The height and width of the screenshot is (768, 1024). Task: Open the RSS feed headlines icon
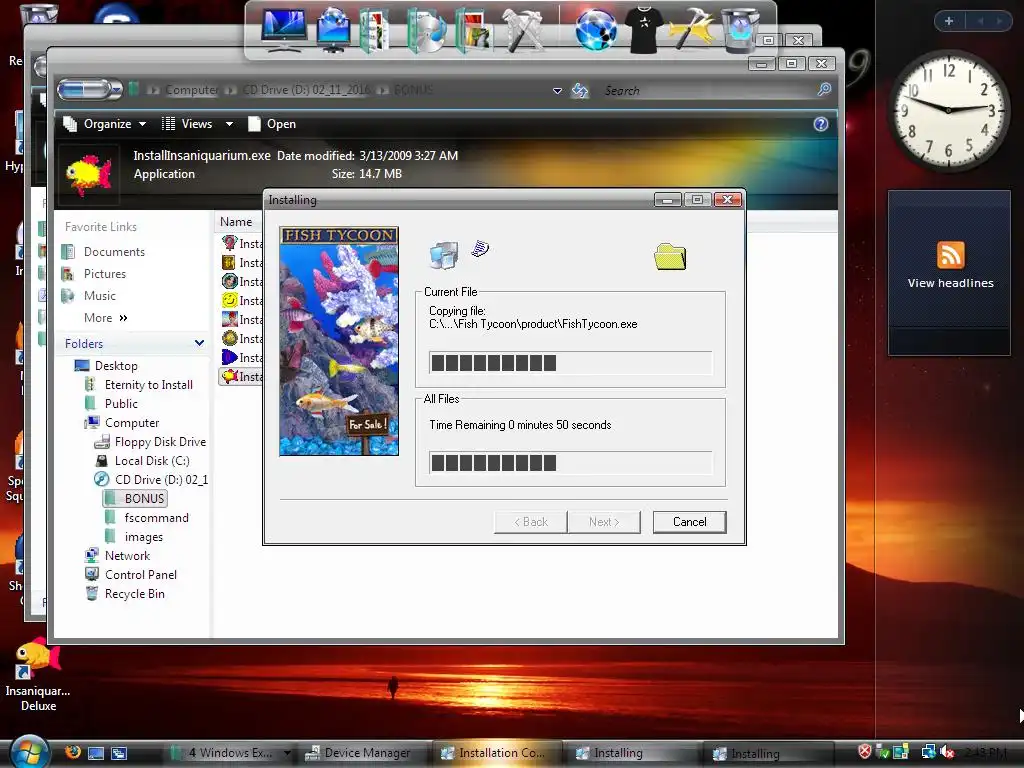(951, 255)
